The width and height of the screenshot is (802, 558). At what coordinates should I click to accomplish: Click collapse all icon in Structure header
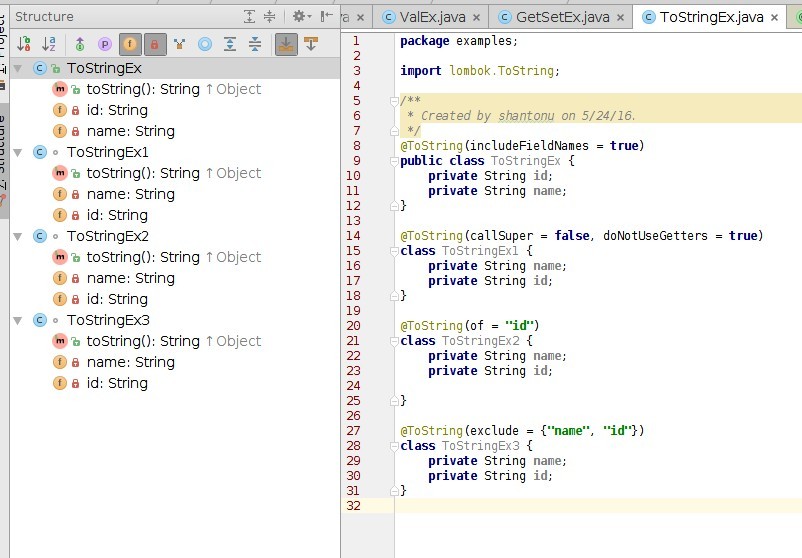pyautogui.click(x=270, y=17)
